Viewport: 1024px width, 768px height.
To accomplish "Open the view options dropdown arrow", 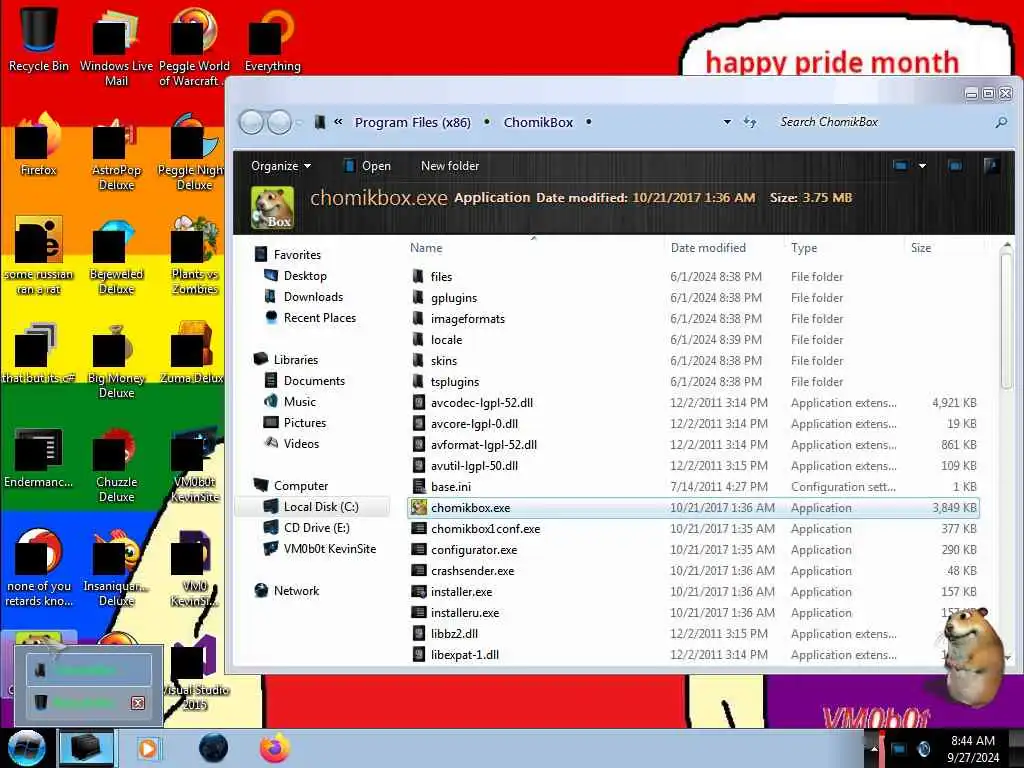I will point(922,166).
